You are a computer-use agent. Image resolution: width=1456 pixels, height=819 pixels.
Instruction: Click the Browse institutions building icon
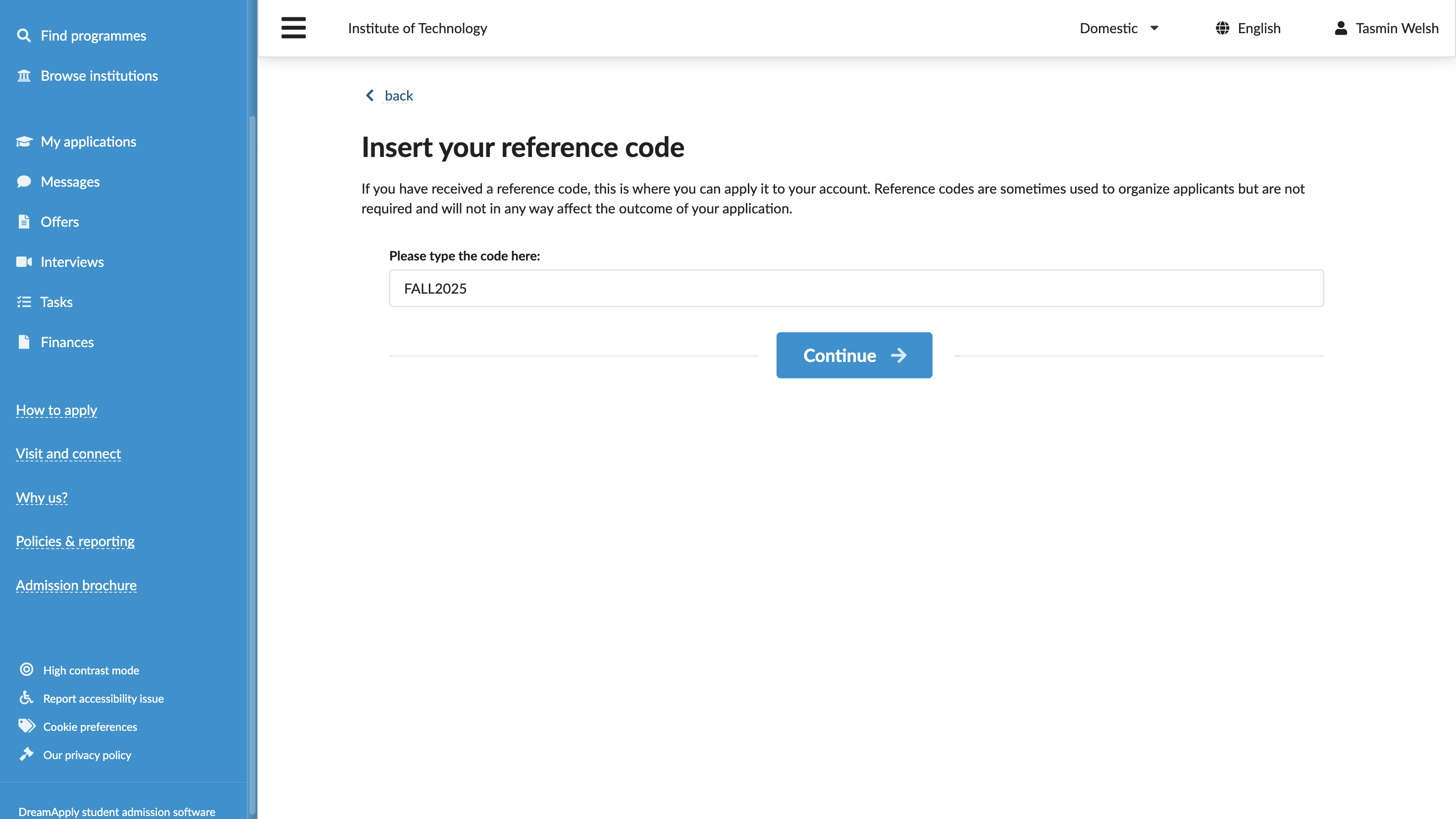pos(24,76)
